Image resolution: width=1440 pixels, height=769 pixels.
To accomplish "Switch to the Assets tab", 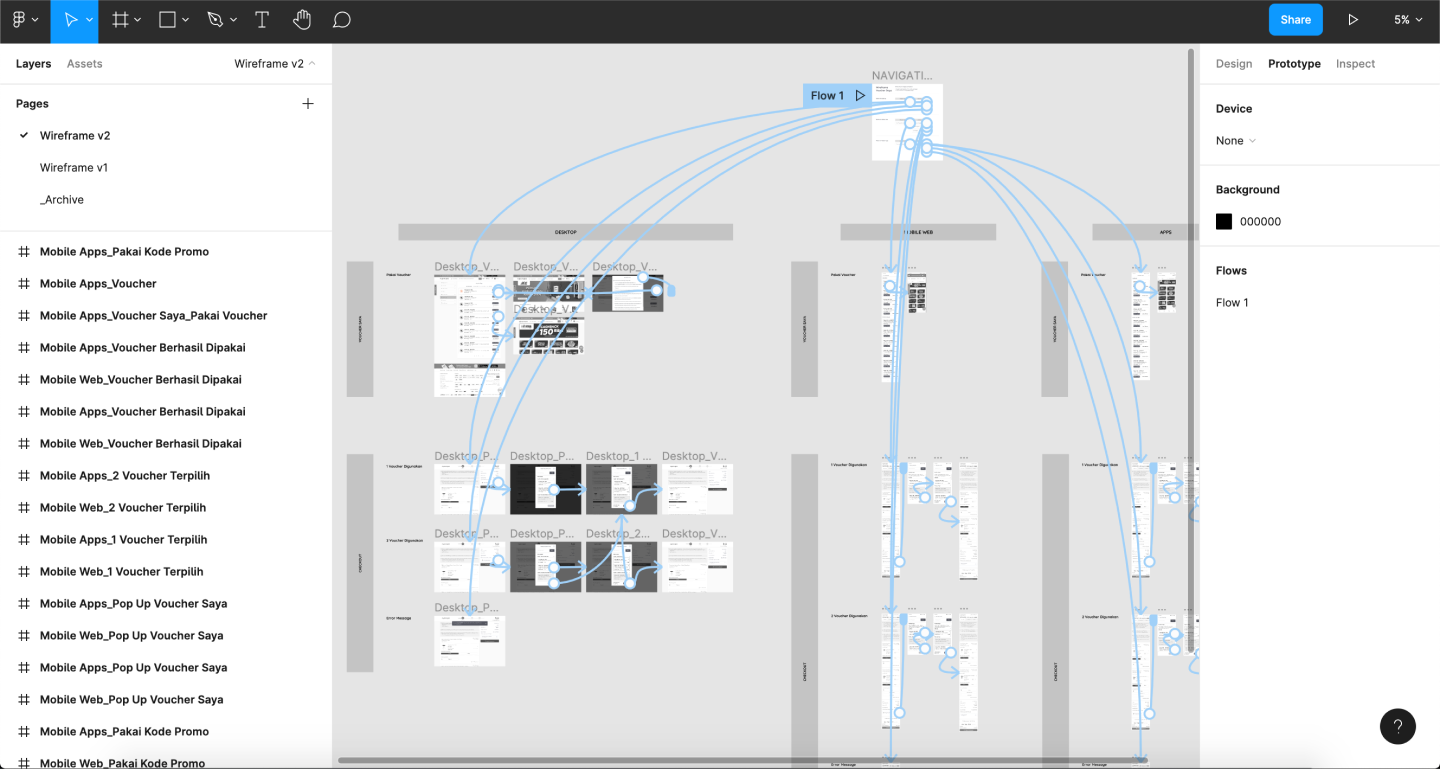I will pos(85,64).
